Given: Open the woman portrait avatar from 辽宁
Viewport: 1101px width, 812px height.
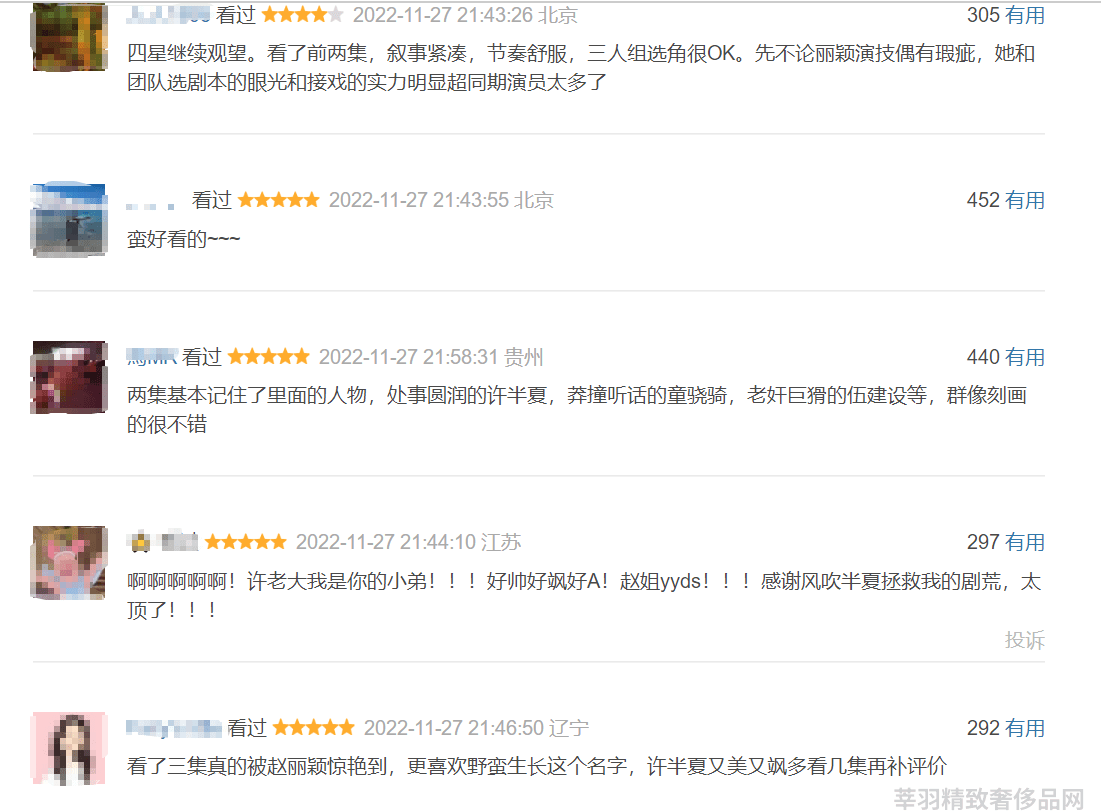Looking at the screenshot, I should pyautogui.click(x=70, y=748).
